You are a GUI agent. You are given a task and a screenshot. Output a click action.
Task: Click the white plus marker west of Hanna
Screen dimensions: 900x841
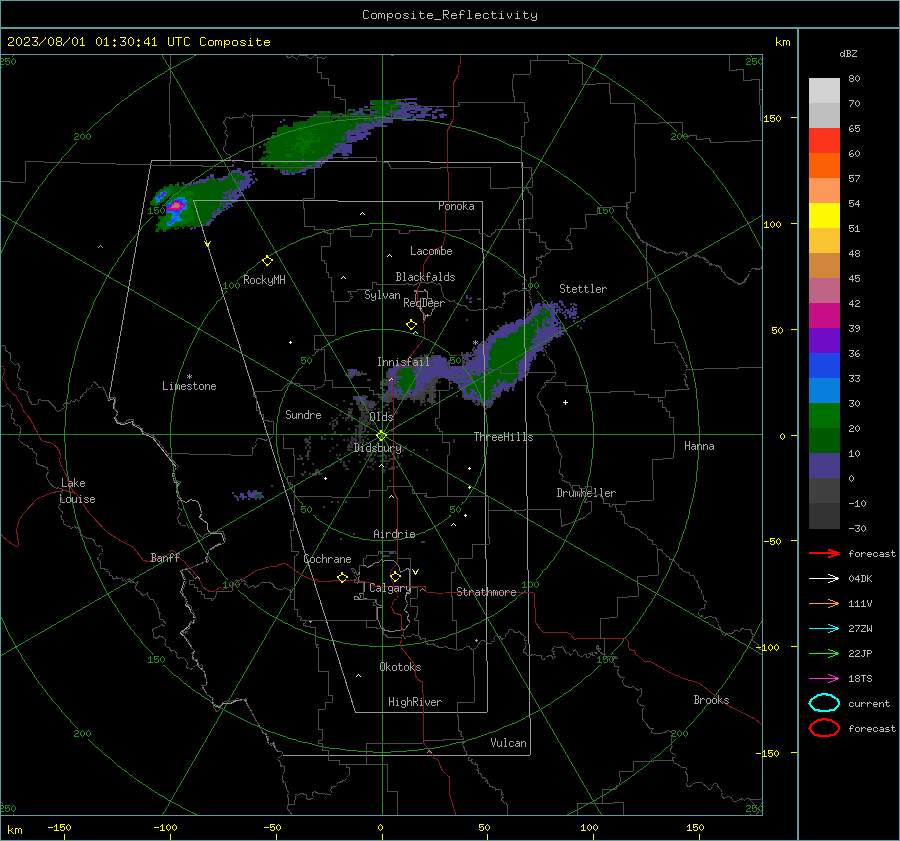coord(565,402)
